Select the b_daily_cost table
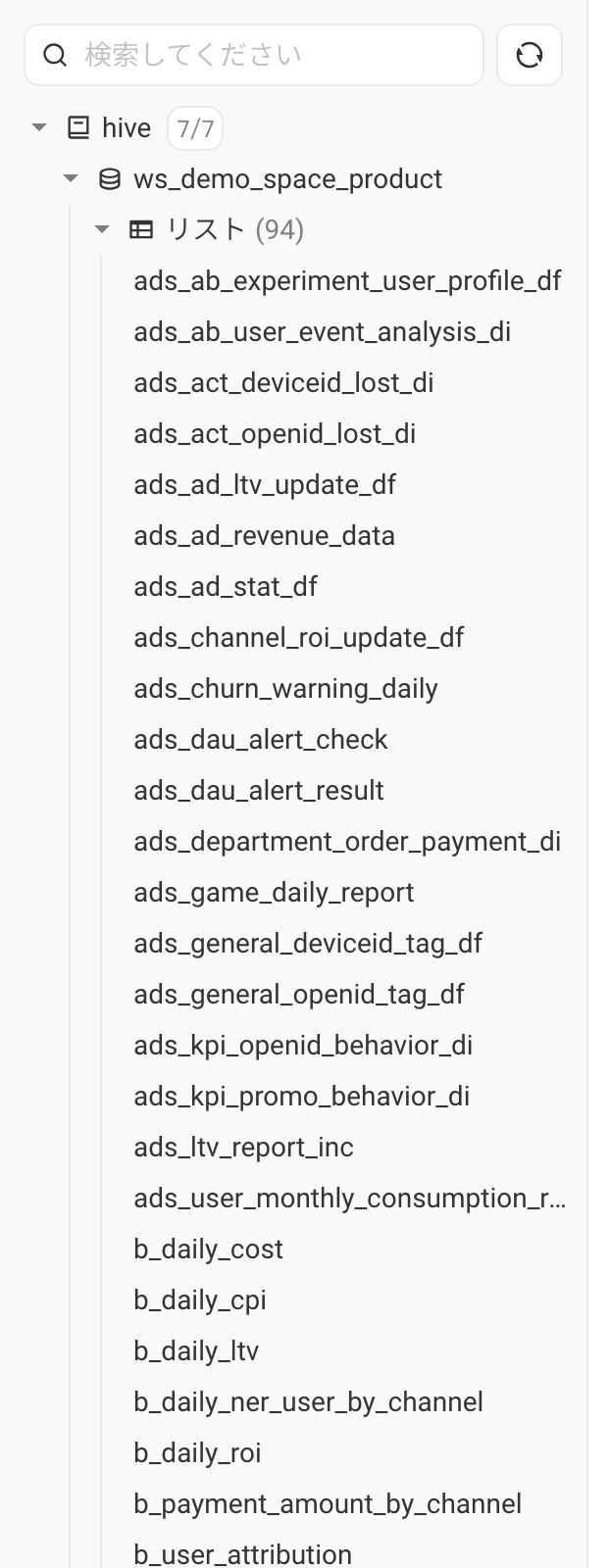Image resolution: width=610 pixels, height=1568 pixels. pyautogui.click(x=208, y=1249)
